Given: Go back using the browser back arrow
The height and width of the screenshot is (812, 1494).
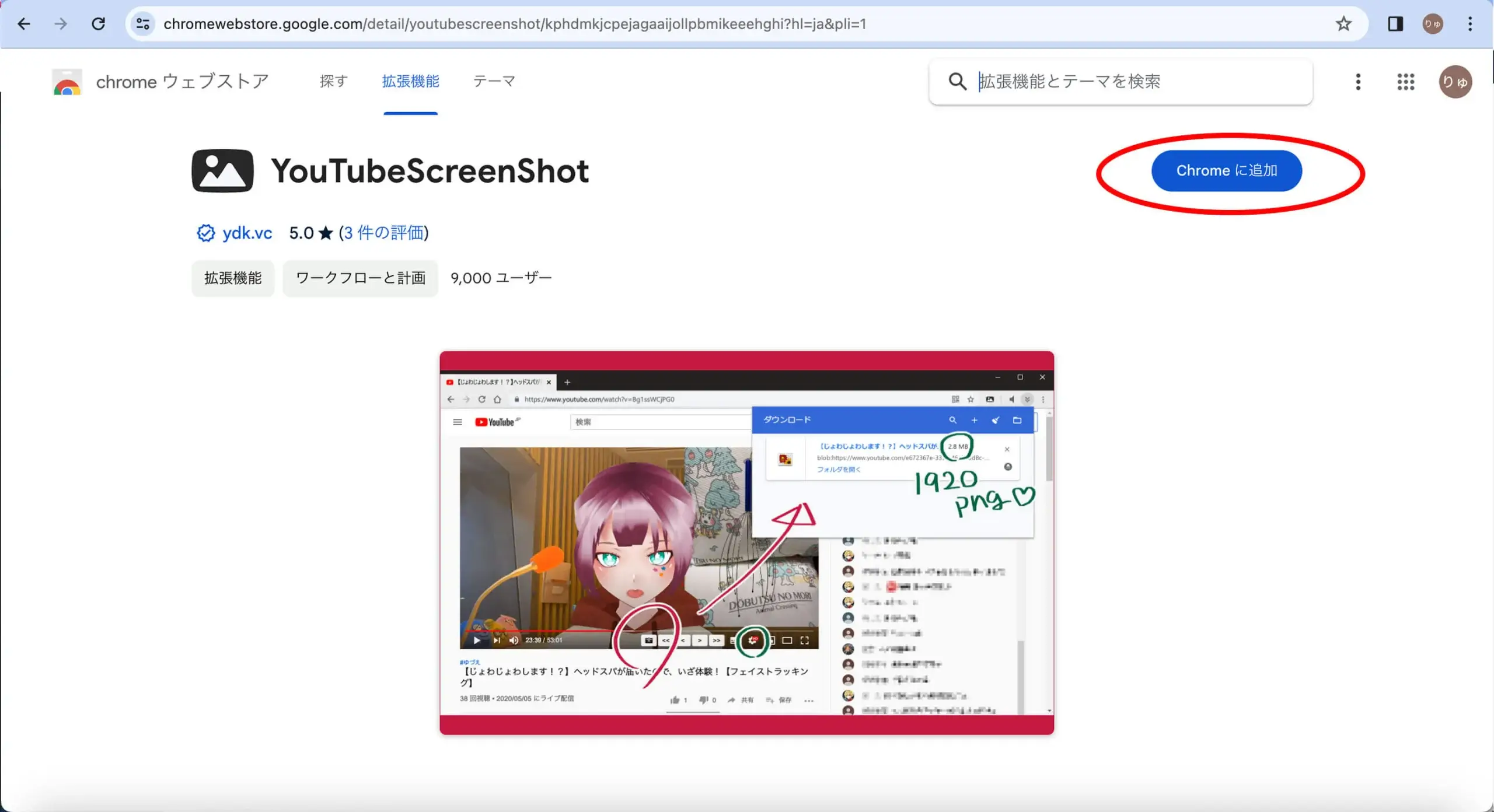Looking at the screenshot, I should [x=24, y=24].
